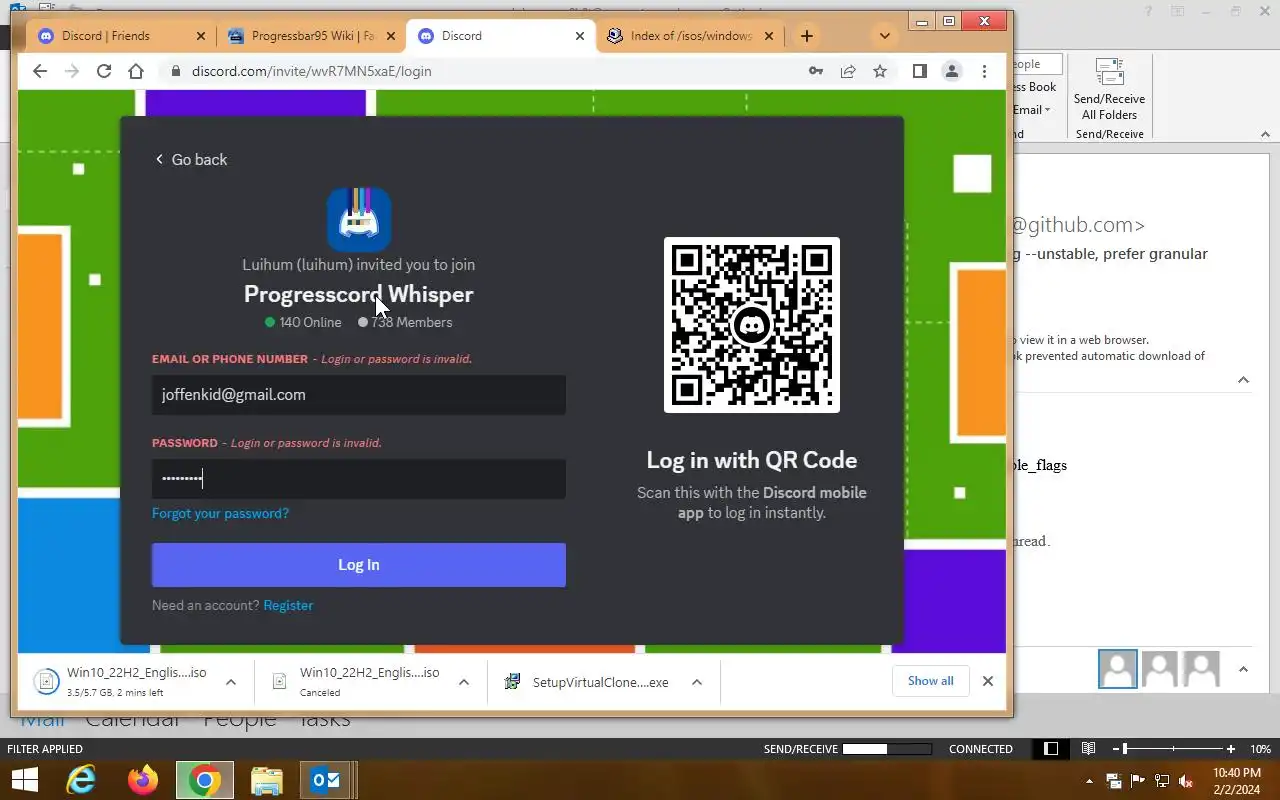The image size is (1280, 800).
Task: Reload the Discord page
Action: 104,71
